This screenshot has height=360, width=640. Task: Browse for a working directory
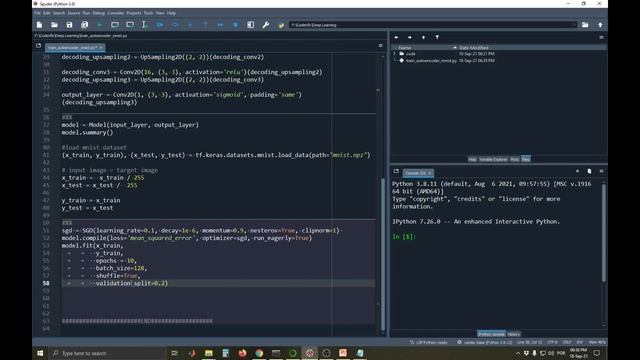pyautogui.click(x=585, y=25)
